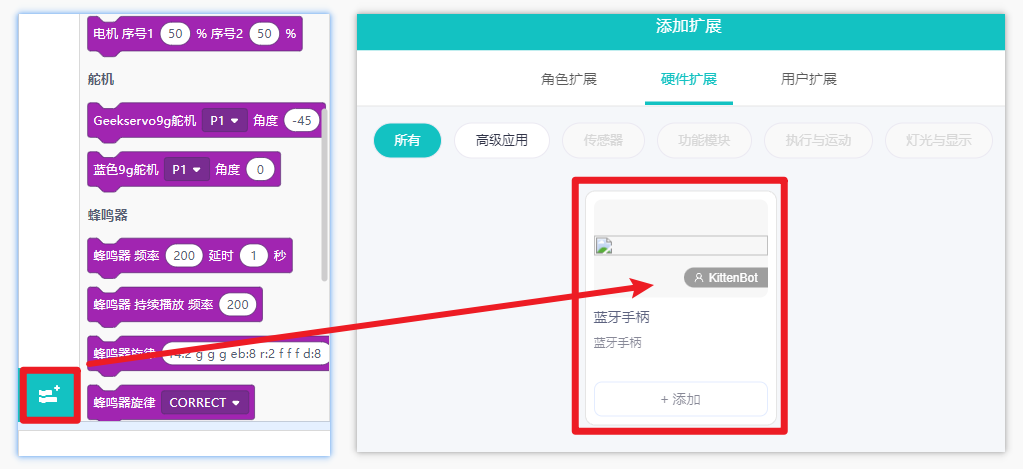The height and width of the screenshot is (469, 1023).
Task: Switch to the 角色扩展 tab
Action: click(569, 80)
